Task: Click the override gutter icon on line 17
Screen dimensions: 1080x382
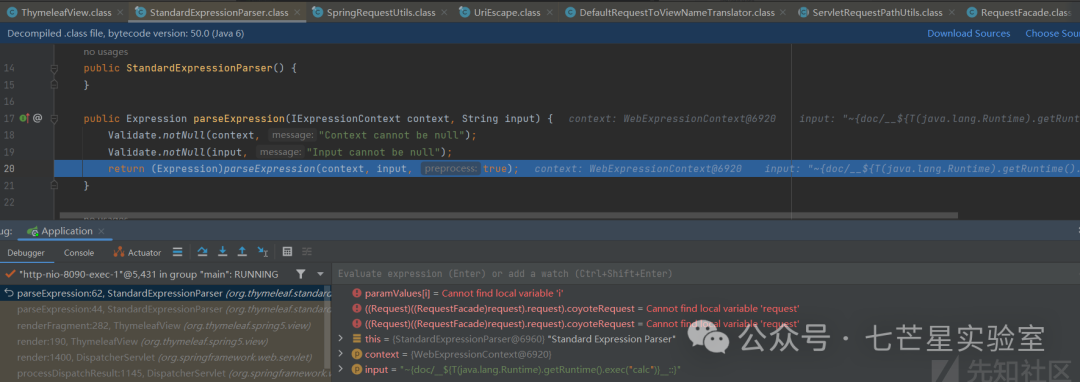Action: click(24, 118)
